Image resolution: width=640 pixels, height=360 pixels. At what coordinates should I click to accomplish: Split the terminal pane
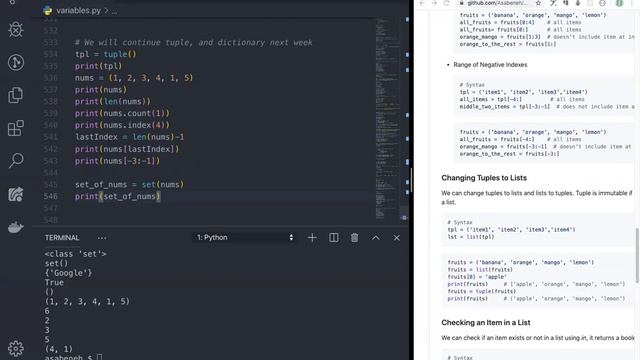click(333, 238)
